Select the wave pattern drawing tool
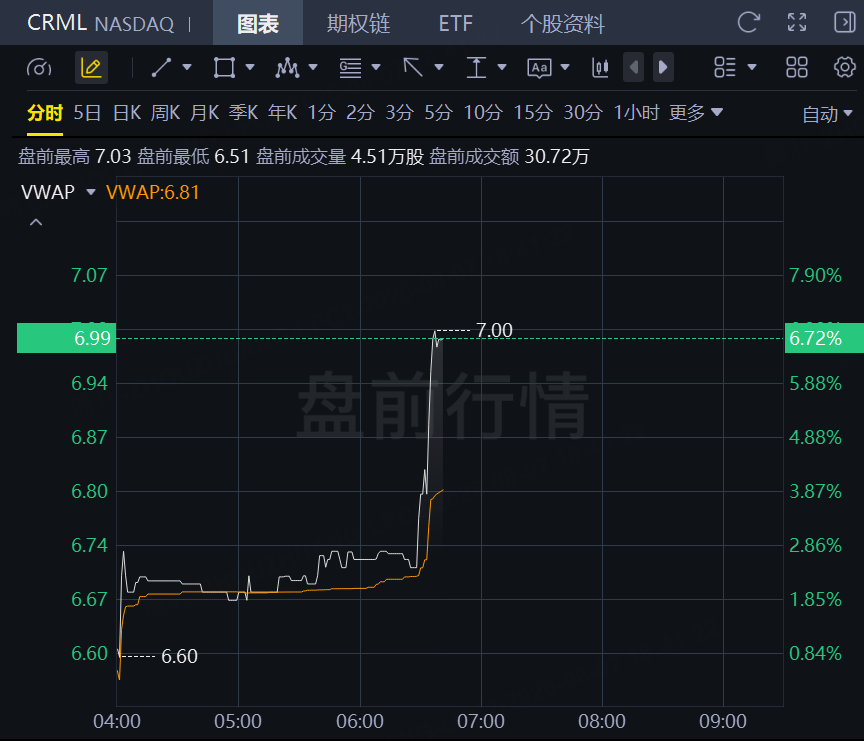This screenshot has height=741, width=864. point(287,68)
